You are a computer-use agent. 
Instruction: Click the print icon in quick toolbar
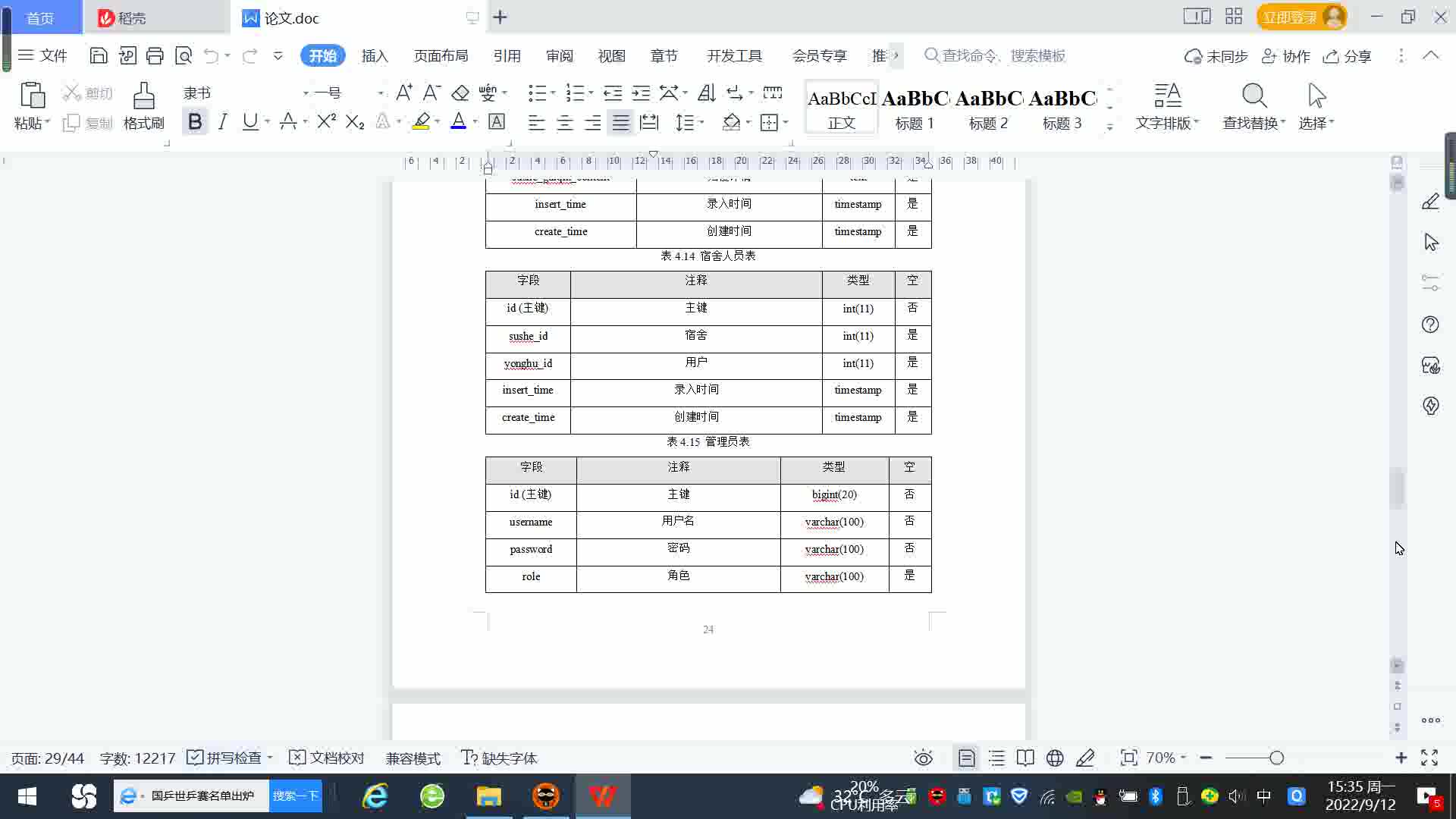tap(155, 55)
